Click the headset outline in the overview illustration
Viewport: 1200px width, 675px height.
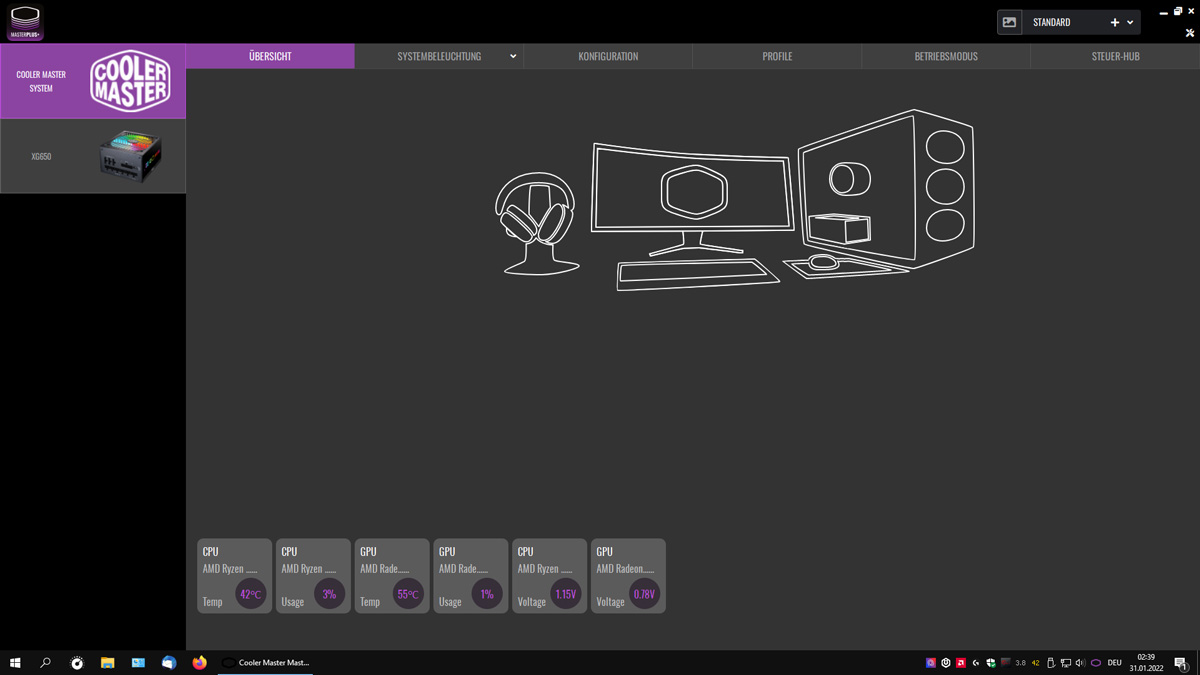point(538,224)
